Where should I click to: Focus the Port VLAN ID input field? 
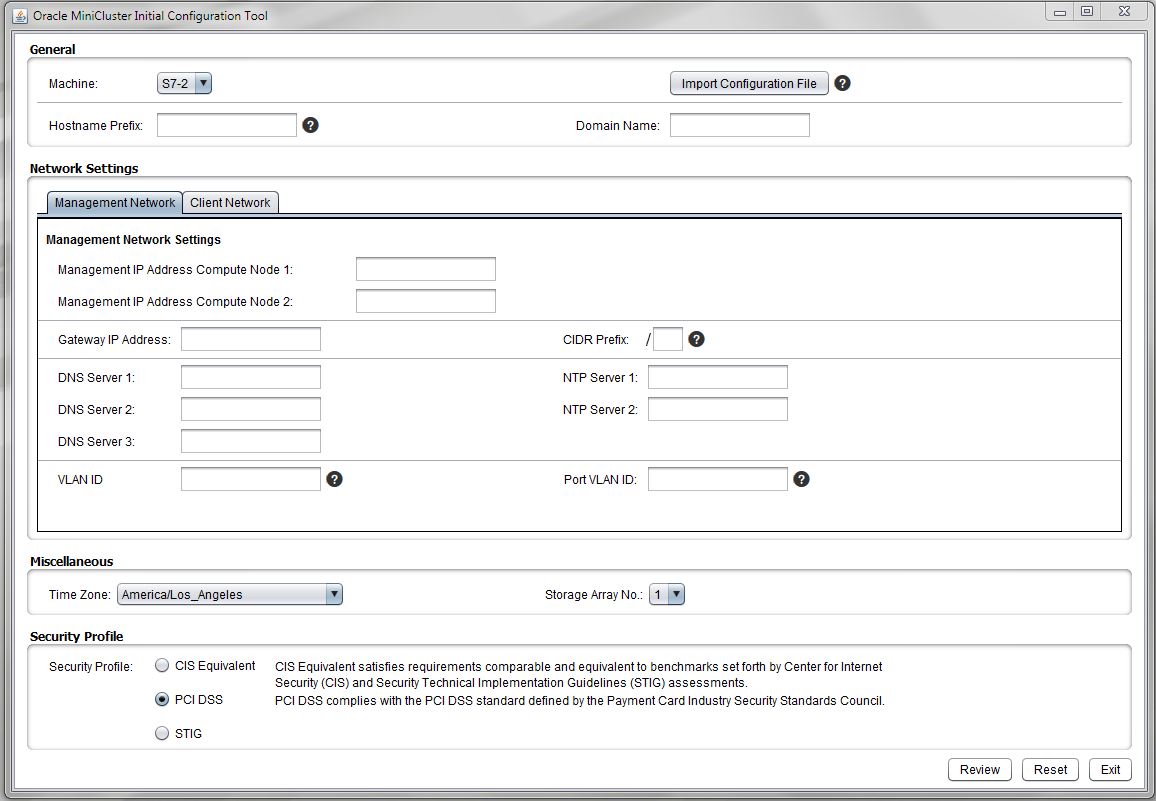[x=718, y=479]
